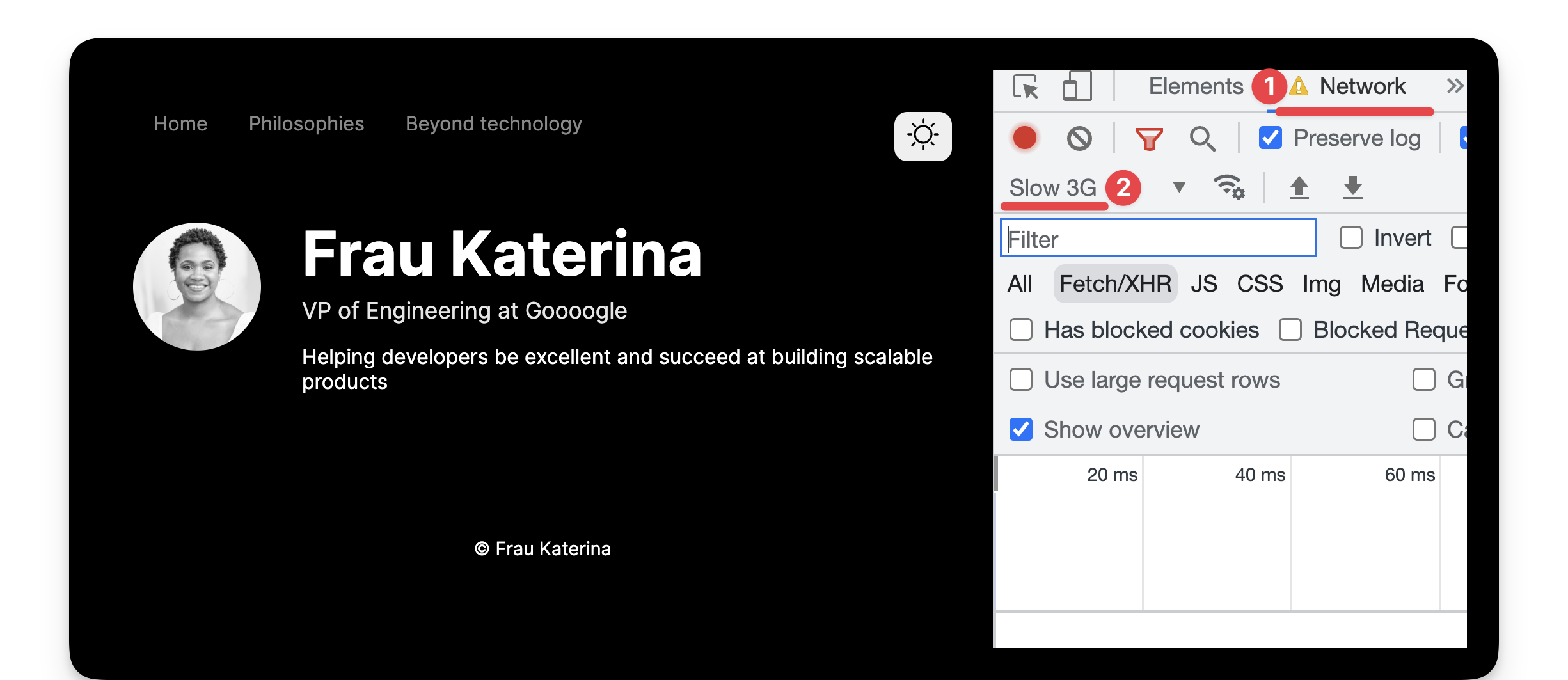Disable the Preserve log checkbox
Image resolution: width=1568 pixels, height=680 pixels.
(x=1270, y=138)
